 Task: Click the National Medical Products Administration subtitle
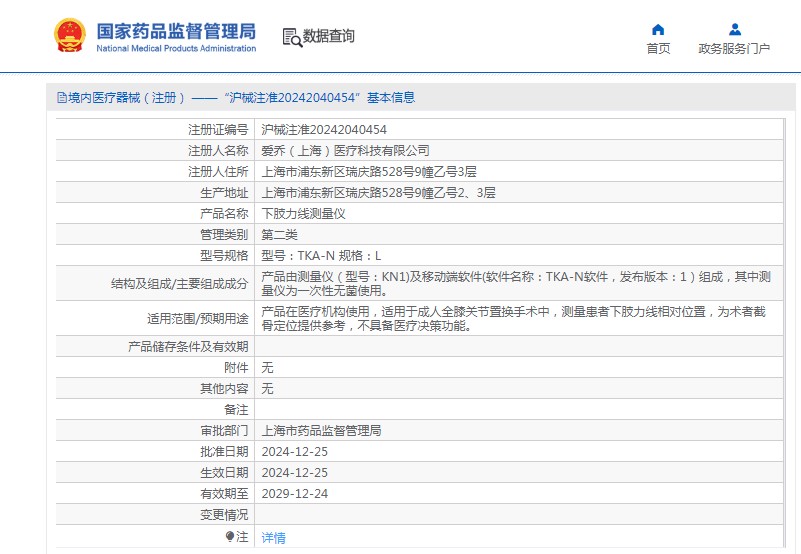pyautogui.click(x=176, y=49)
